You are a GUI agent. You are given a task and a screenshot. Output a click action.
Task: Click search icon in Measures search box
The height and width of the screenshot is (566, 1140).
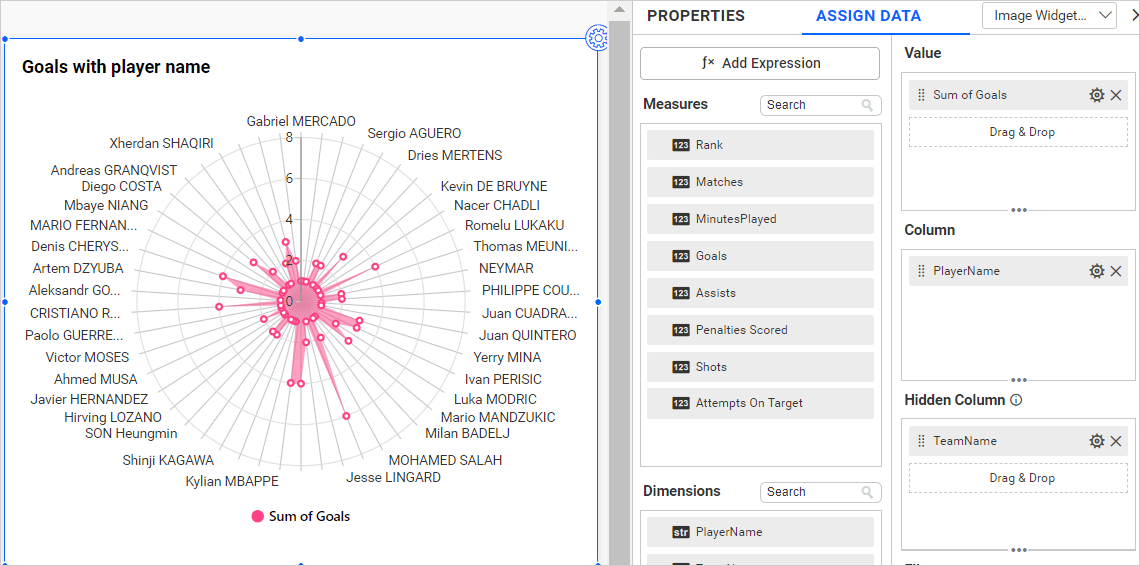(867, 105)
